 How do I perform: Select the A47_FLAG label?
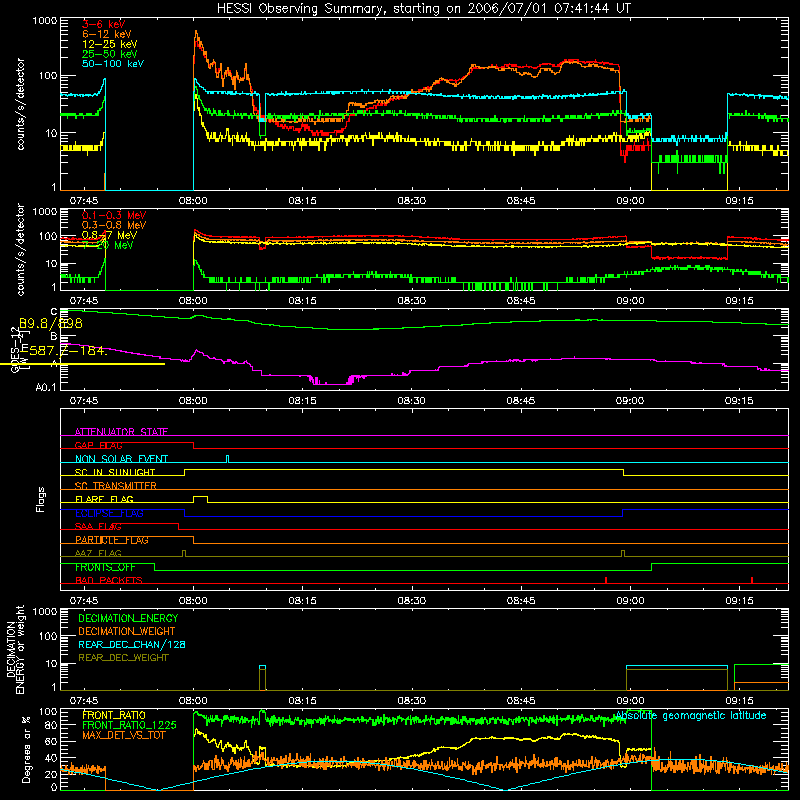pyautogui.click(x=98, y=553)
